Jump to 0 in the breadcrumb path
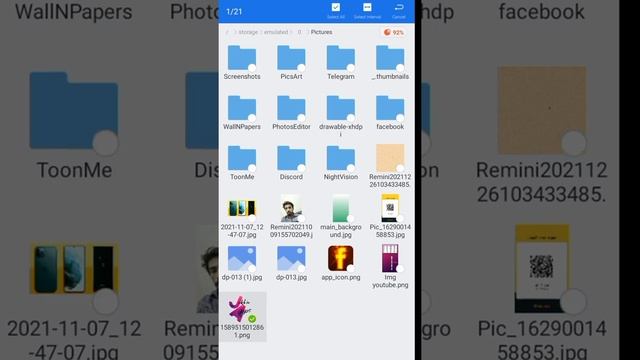640x360 pixels. pyautogui.click(x=299, y=32)
